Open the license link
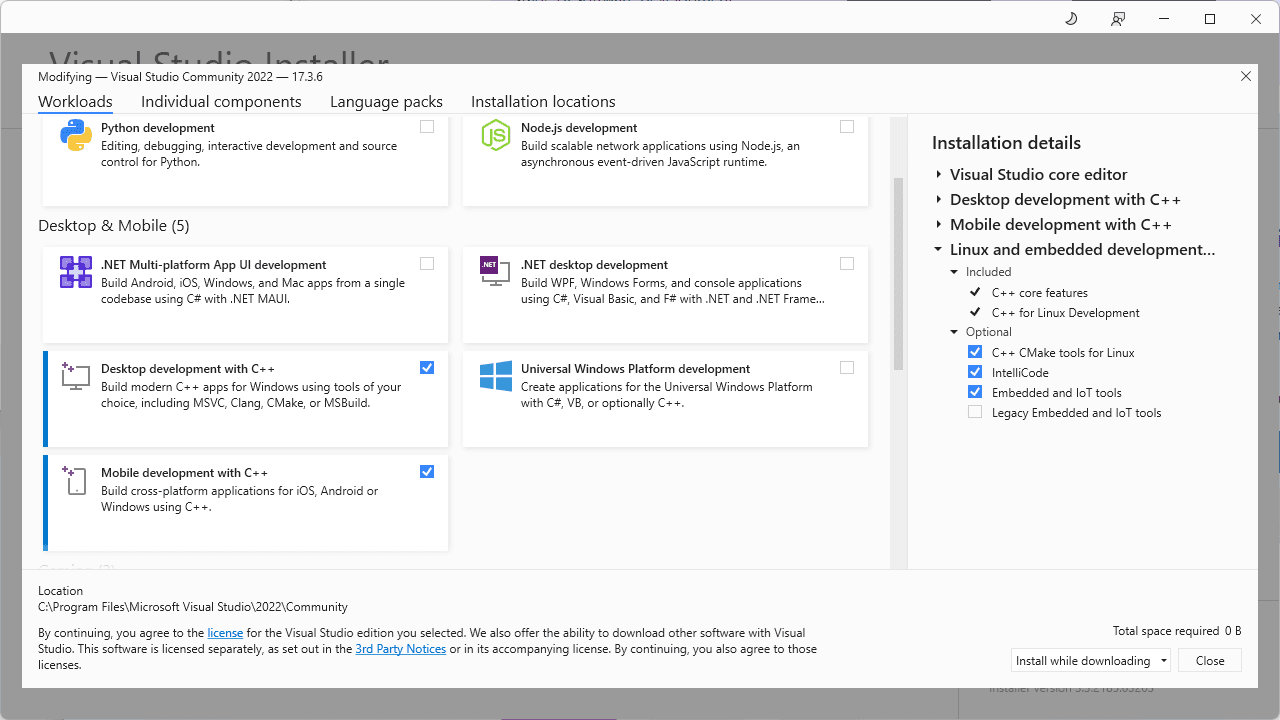The height and width of the screenshot is (720, 1280). pos(225,633)
